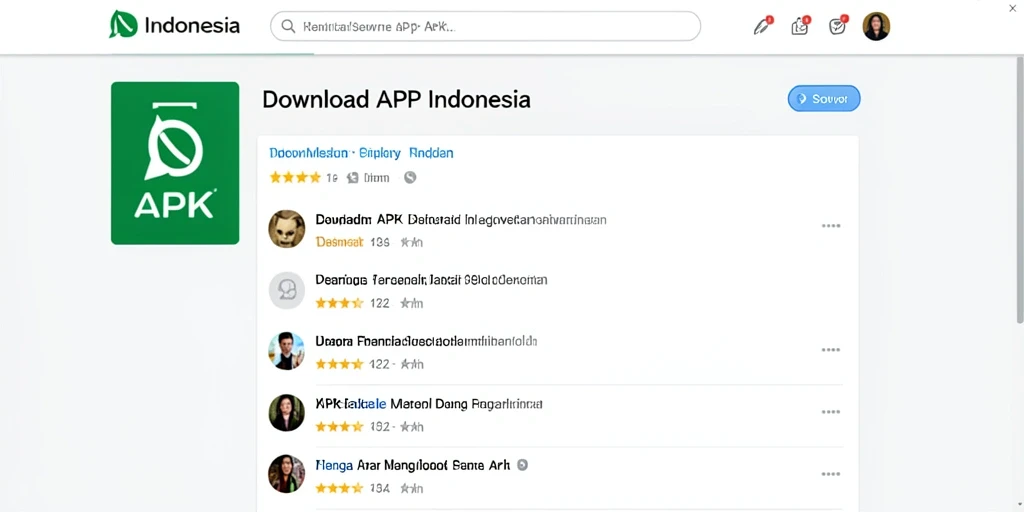Open more options for the KPK lalkele row
Screen dimensions: 1024x512
831,412
